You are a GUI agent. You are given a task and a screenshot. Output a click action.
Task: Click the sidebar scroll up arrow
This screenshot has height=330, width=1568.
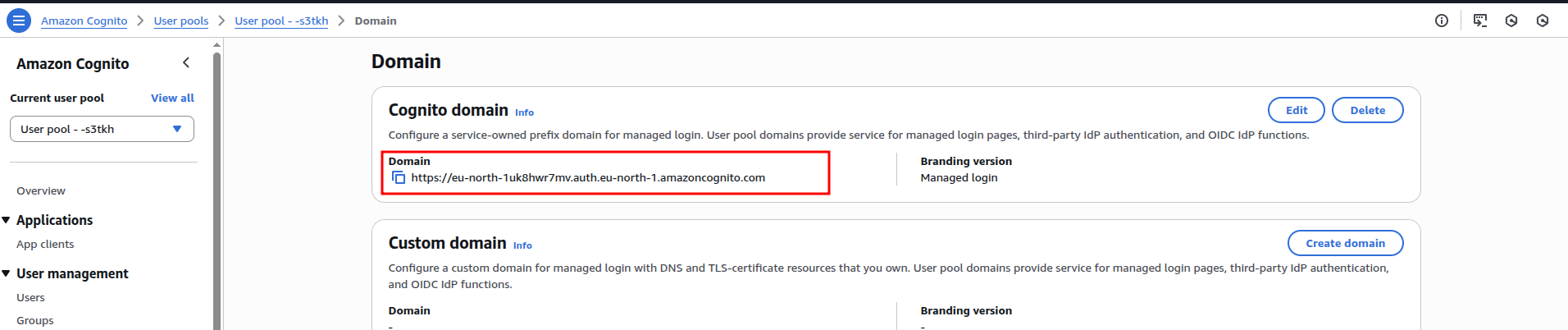[x=217, y=44]
